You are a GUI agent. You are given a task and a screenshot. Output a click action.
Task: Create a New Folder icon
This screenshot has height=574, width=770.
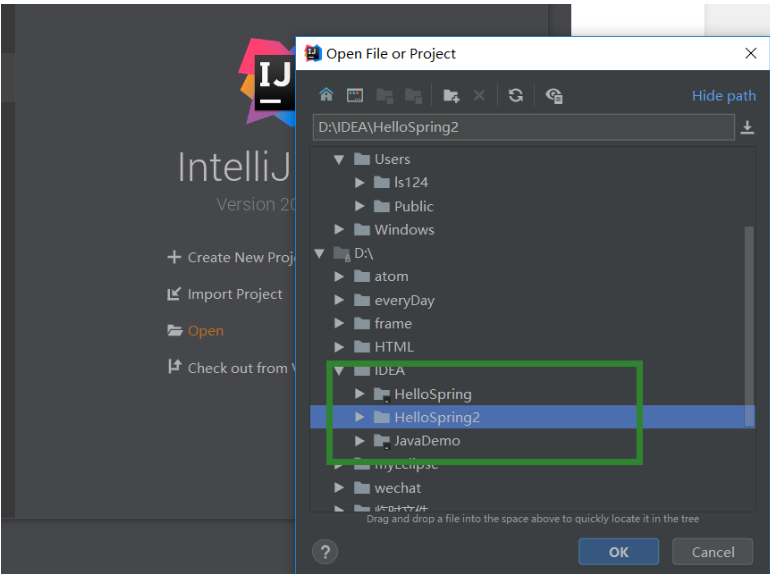451,95
